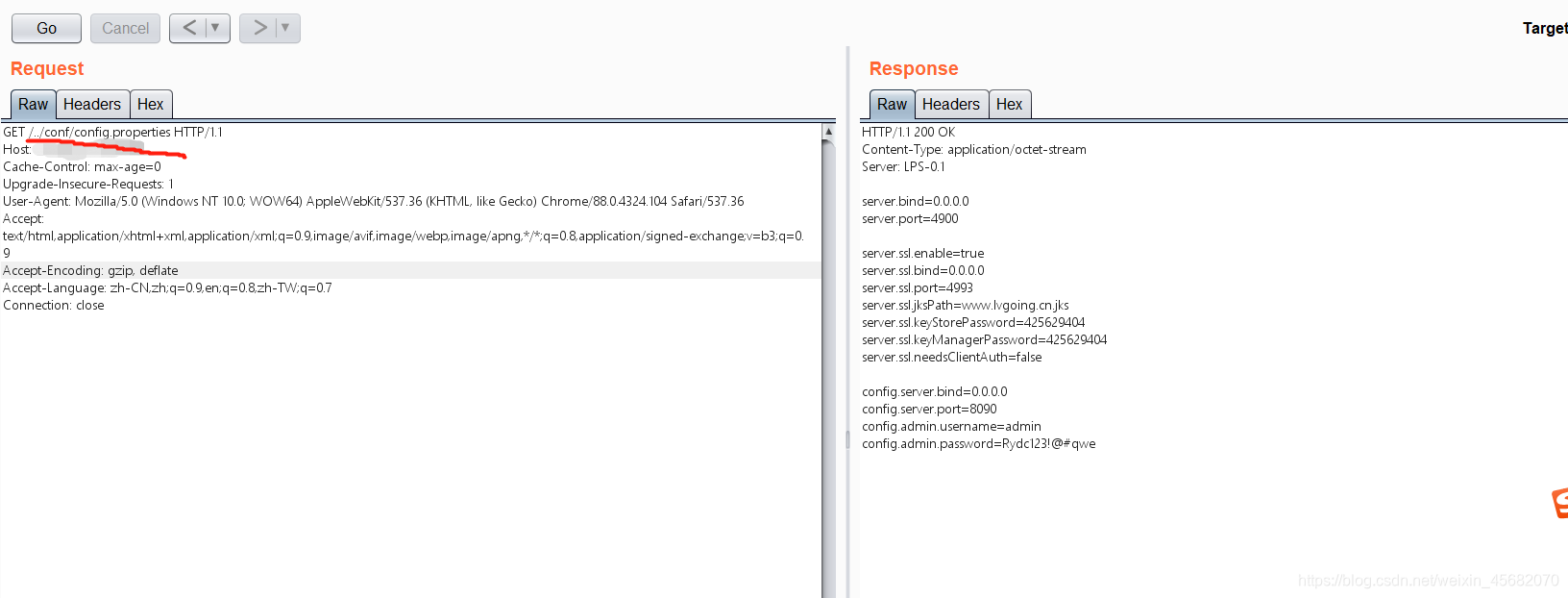Click the server.ssl.keyStorePassword line
Image resolution: width=1568 pixels, height=598 pixels.
(x=973, y=322)
